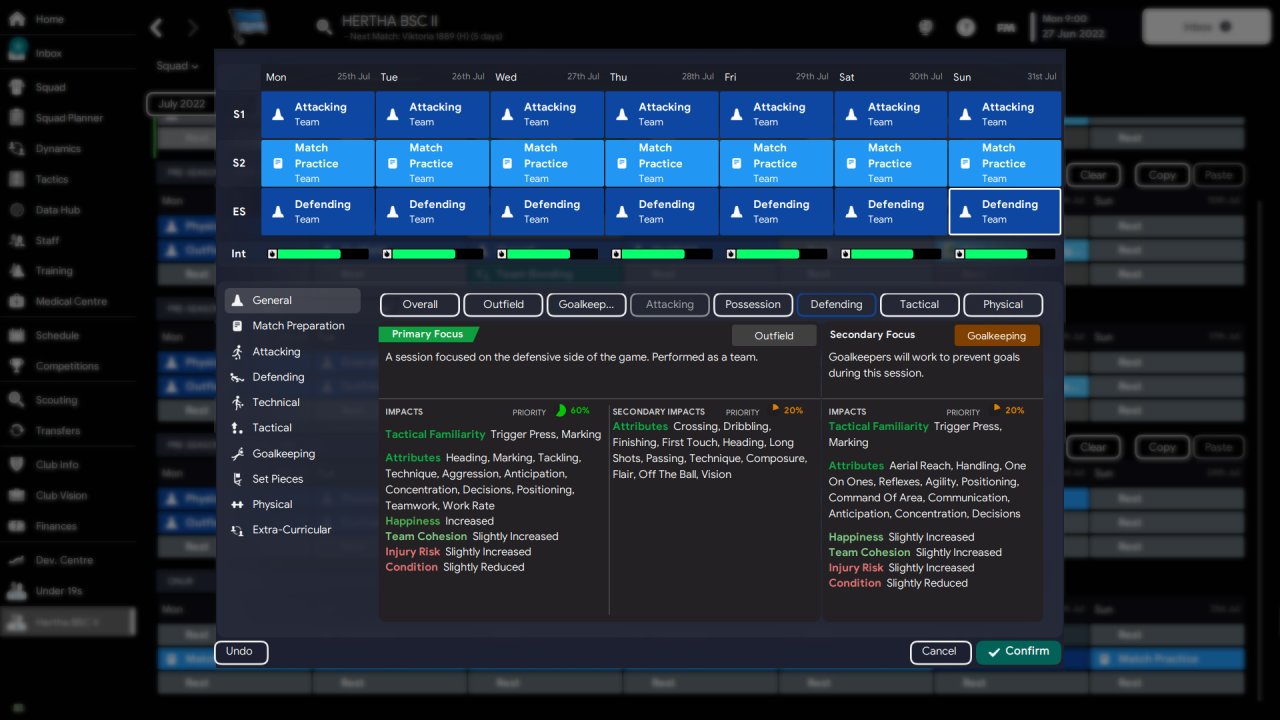Choose the Overall filter tab
The image size is (1280, 720).
click(x=420, y=305)
